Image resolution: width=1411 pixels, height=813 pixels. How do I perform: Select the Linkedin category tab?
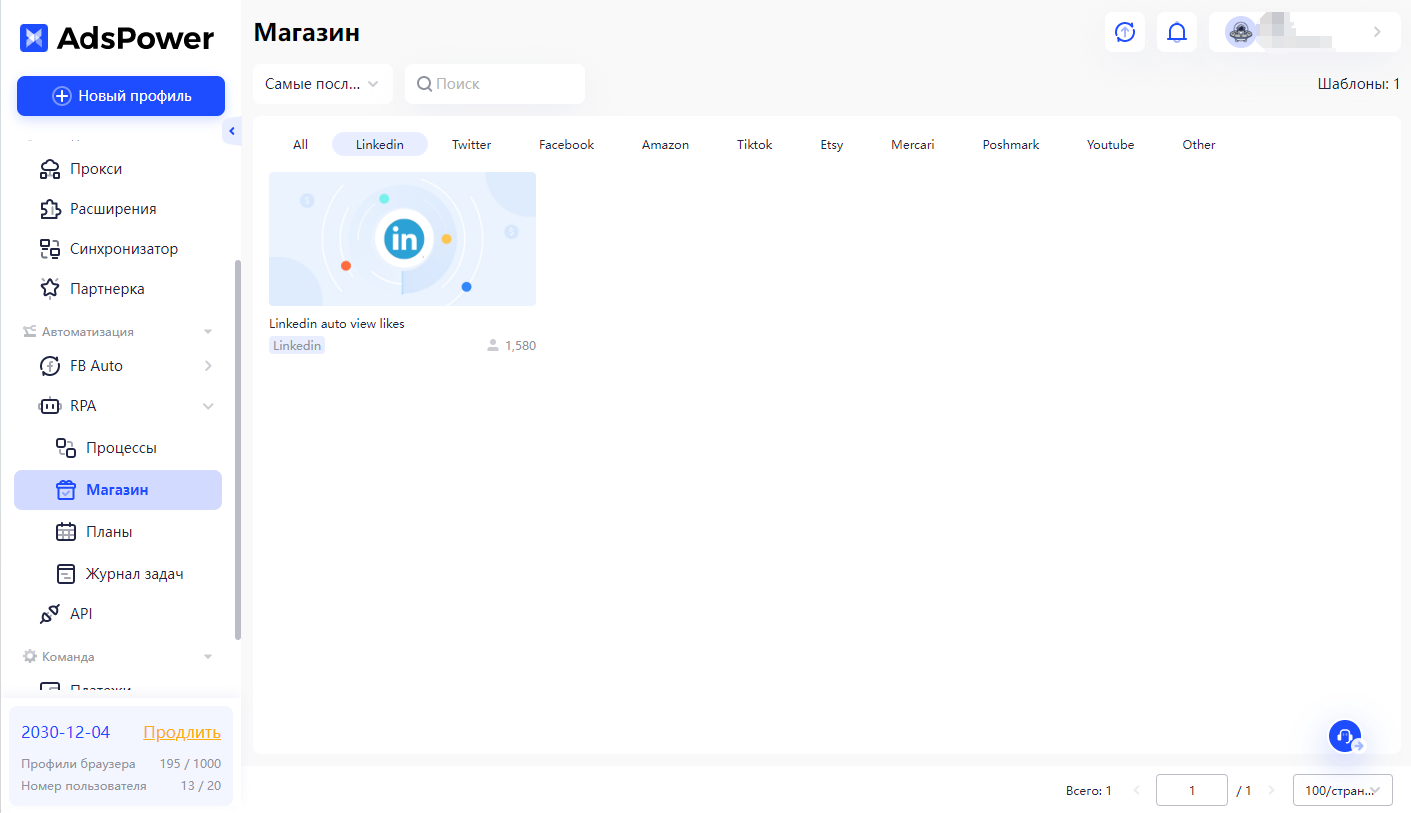click(x=380, y=145)
